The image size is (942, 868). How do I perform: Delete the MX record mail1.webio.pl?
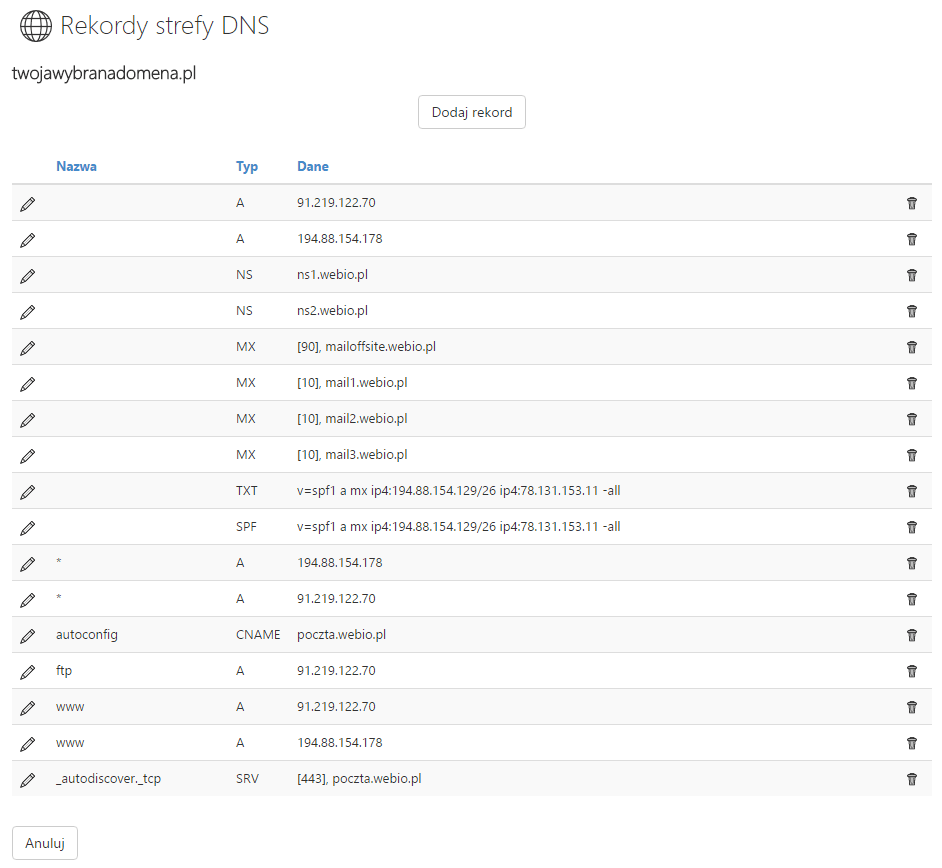pos(911,383)
